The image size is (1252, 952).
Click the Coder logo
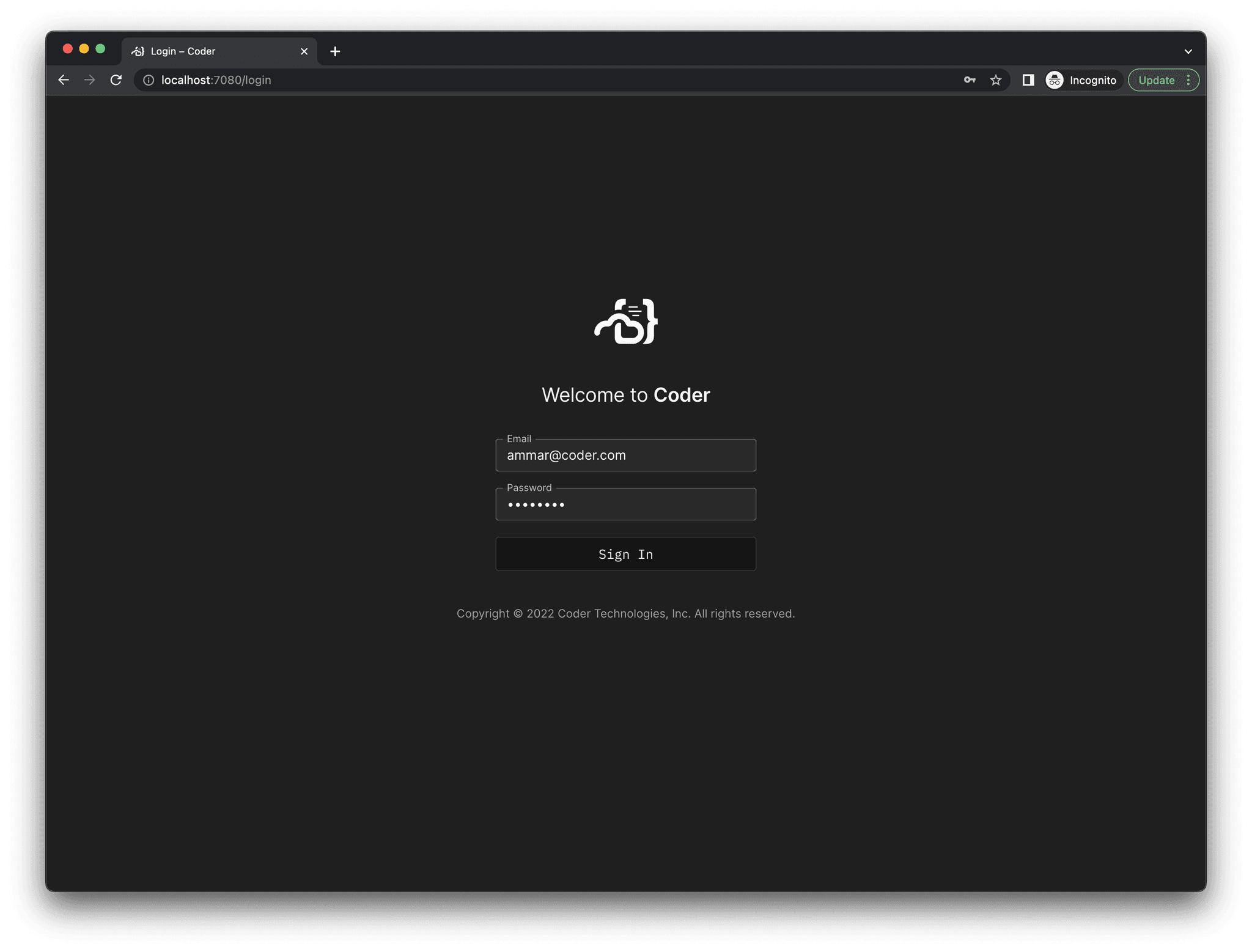tap(626, 322)
